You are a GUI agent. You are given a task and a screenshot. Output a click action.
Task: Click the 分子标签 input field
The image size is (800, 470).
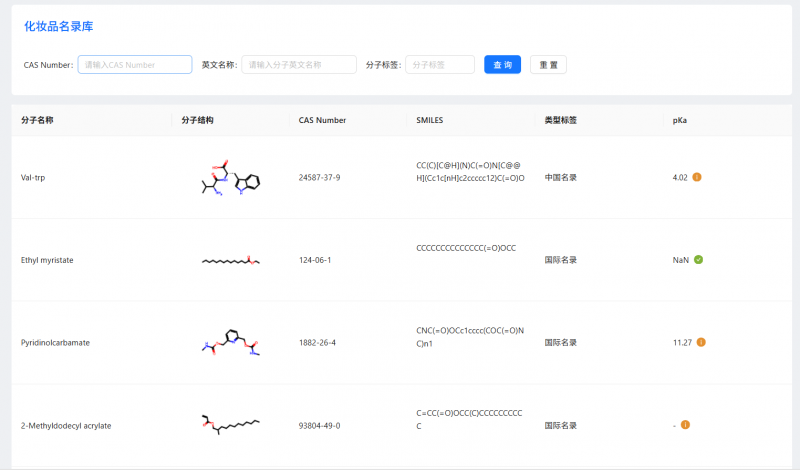[440, 65]
